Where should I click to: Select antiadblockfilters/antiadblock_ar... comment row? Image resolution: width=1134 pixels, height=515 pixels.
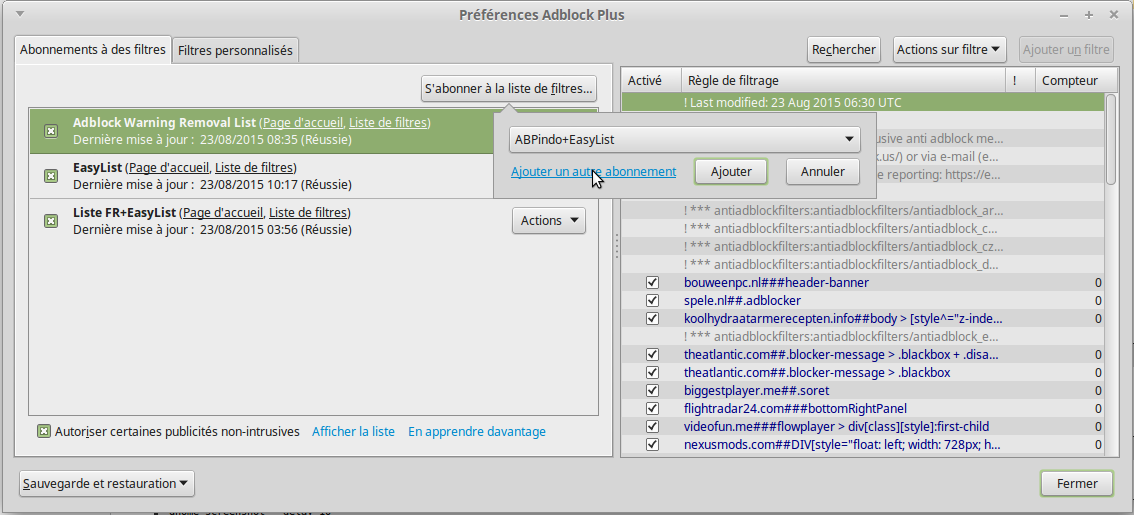[863, 211]
